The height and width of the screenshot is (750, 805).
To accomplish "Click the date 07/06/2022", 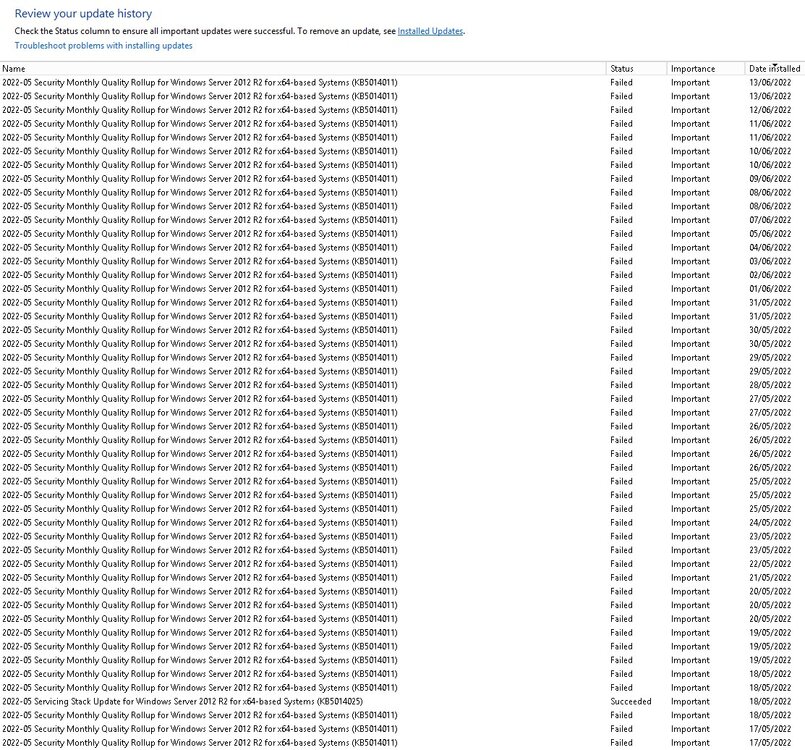I will pos(770,220).
